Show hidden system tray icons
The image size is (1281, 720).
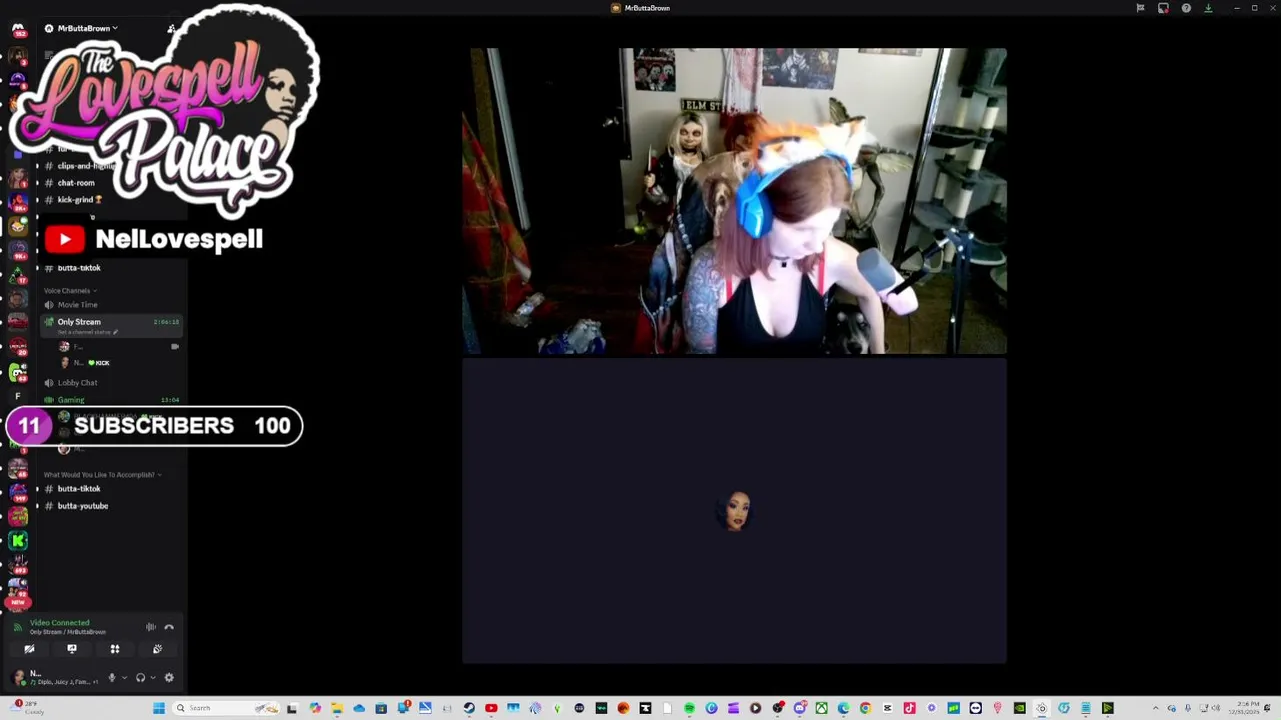[1156, 708]
